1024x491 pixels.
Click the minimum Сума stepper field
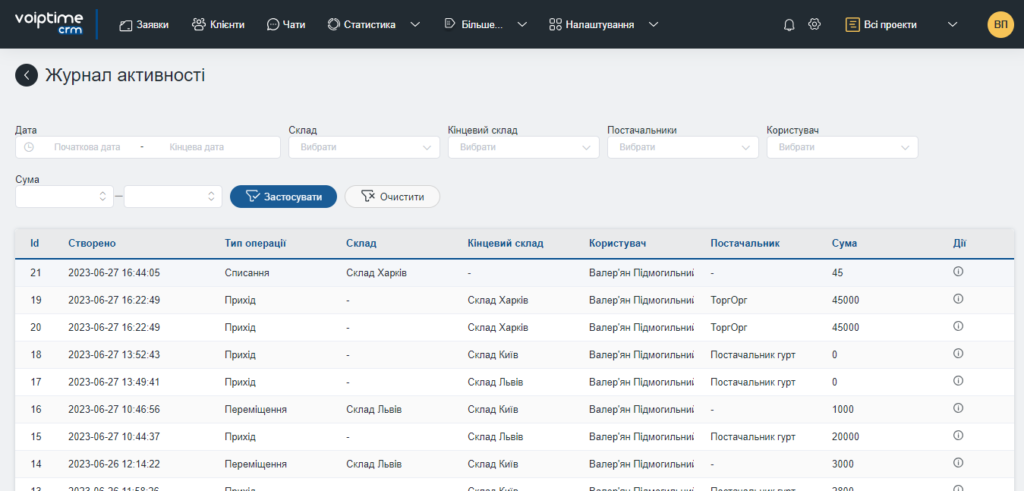click(x=64, y=197)
